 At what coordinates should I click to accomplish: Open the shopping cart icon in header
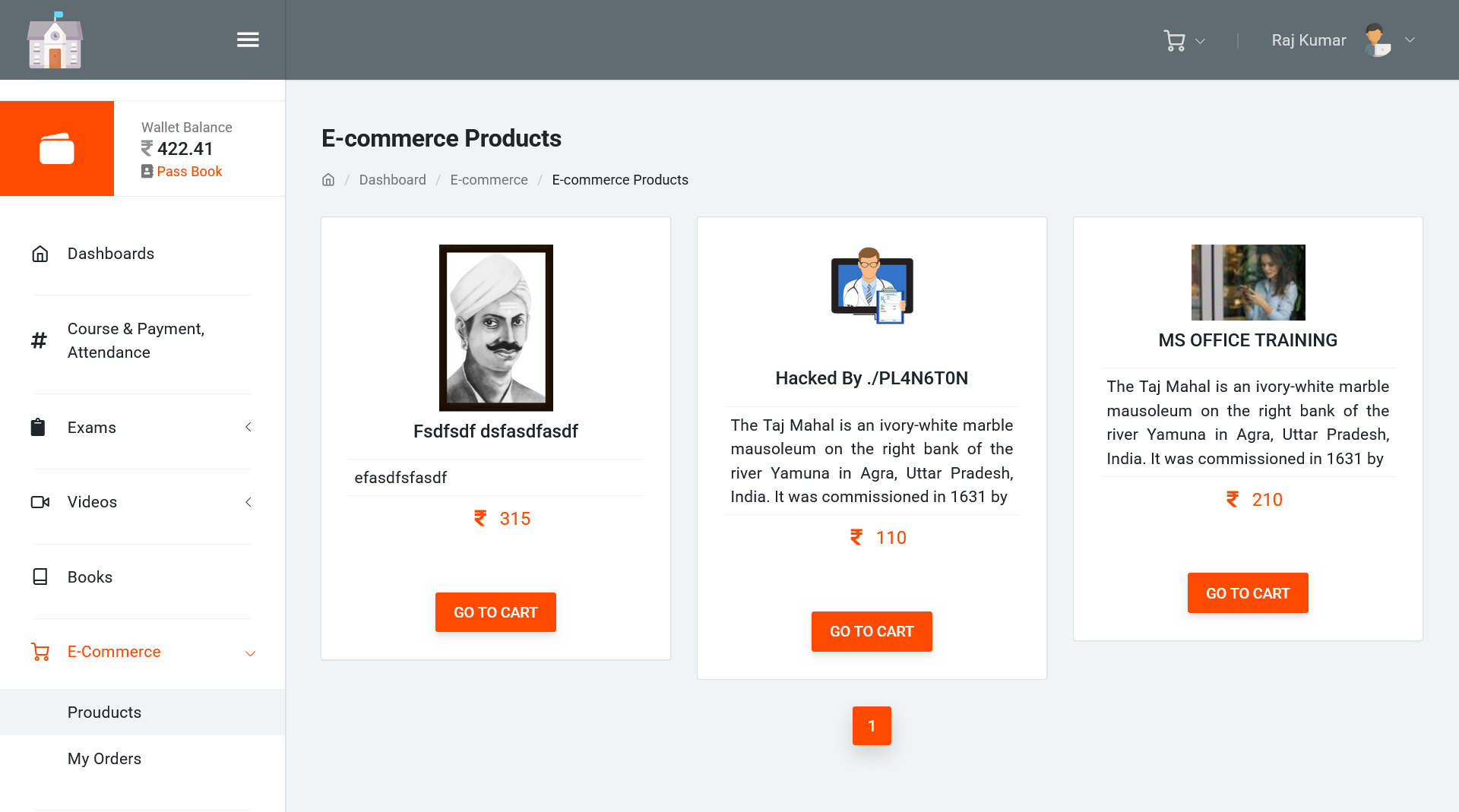[x=1174, y=40]
